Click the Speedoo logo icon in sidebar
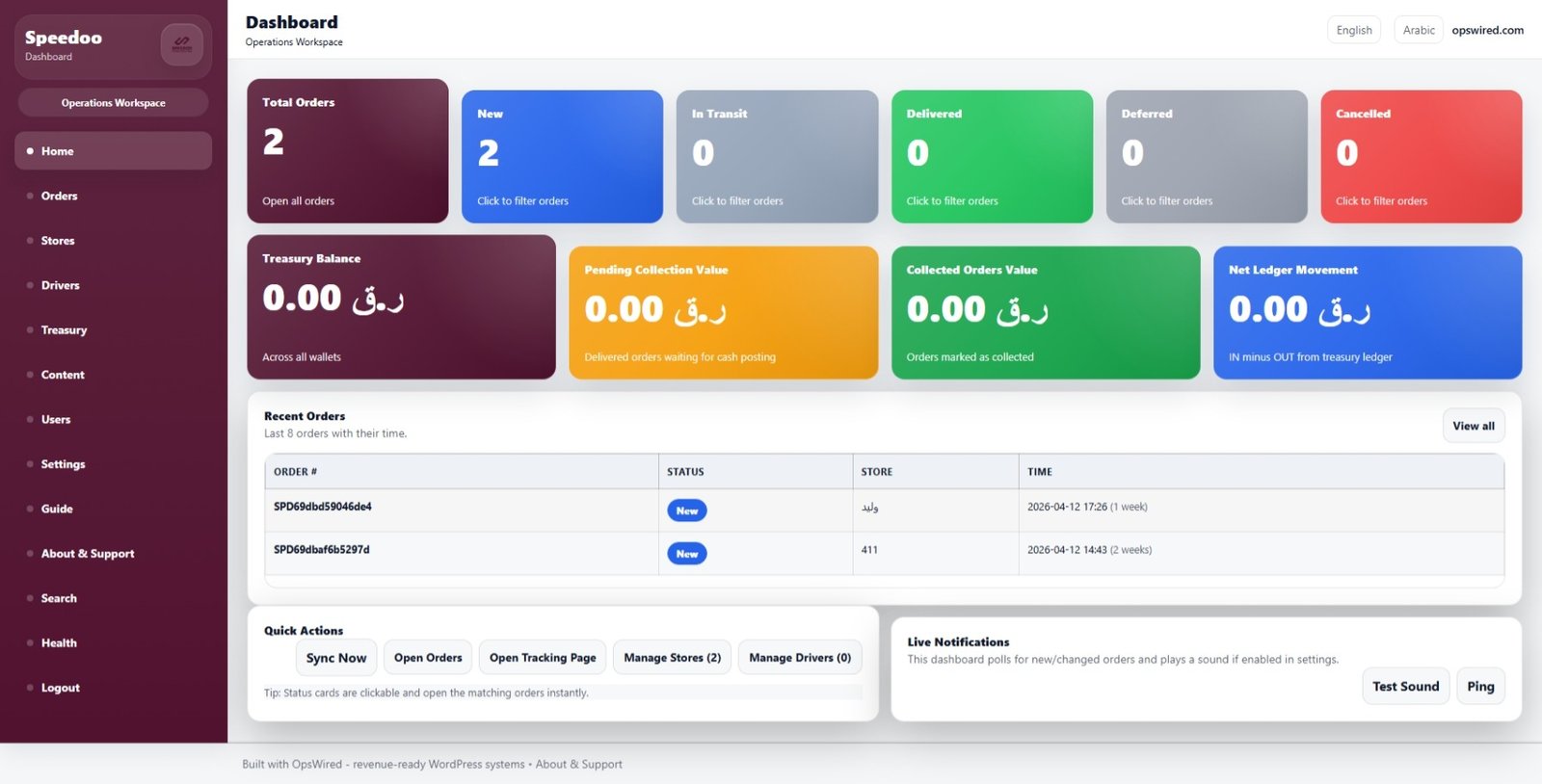Screen dimensions: 1542x784 click(181, 44)
